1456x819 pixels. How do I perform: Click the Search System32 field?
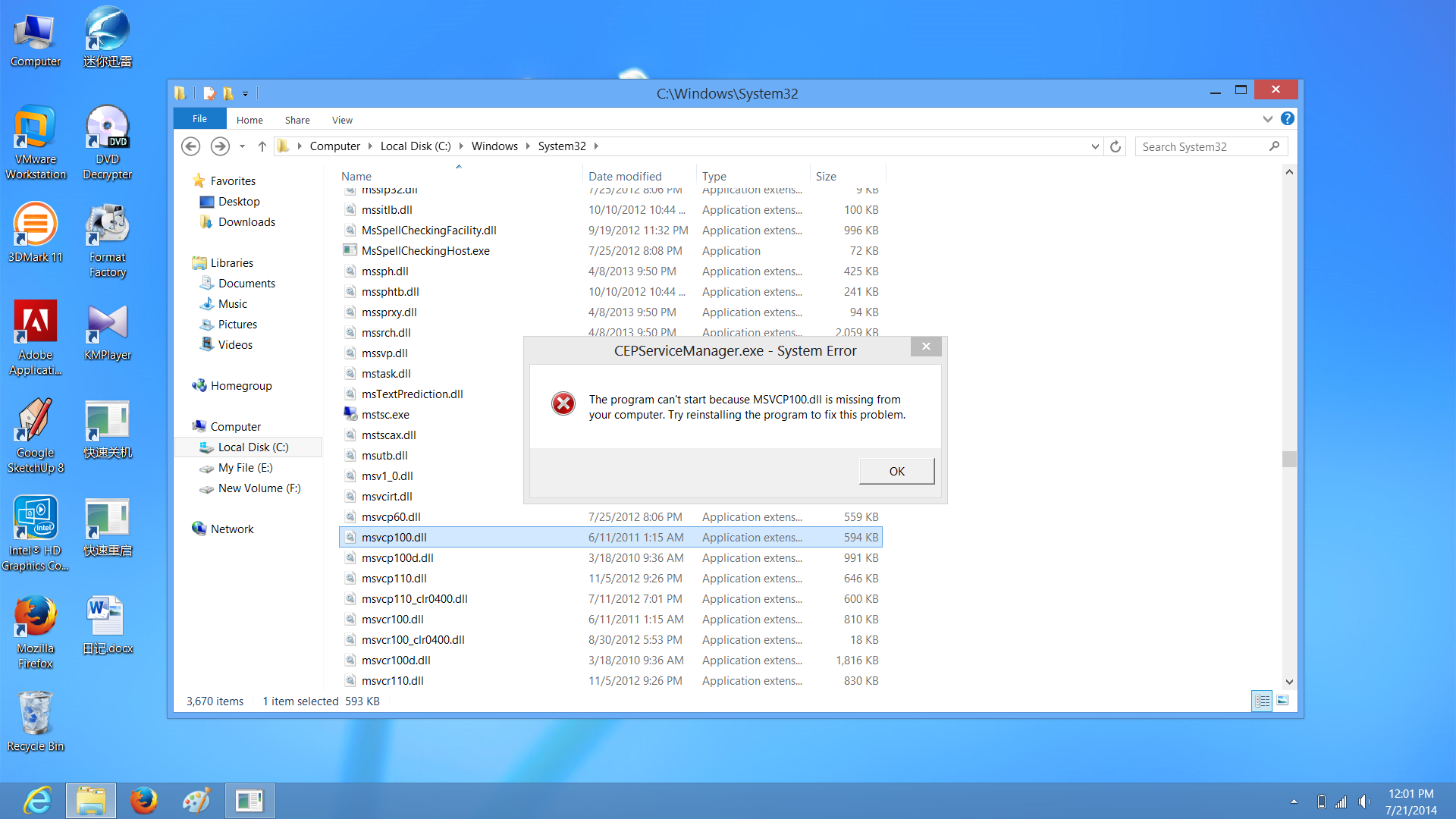[x=1202, y=146]
